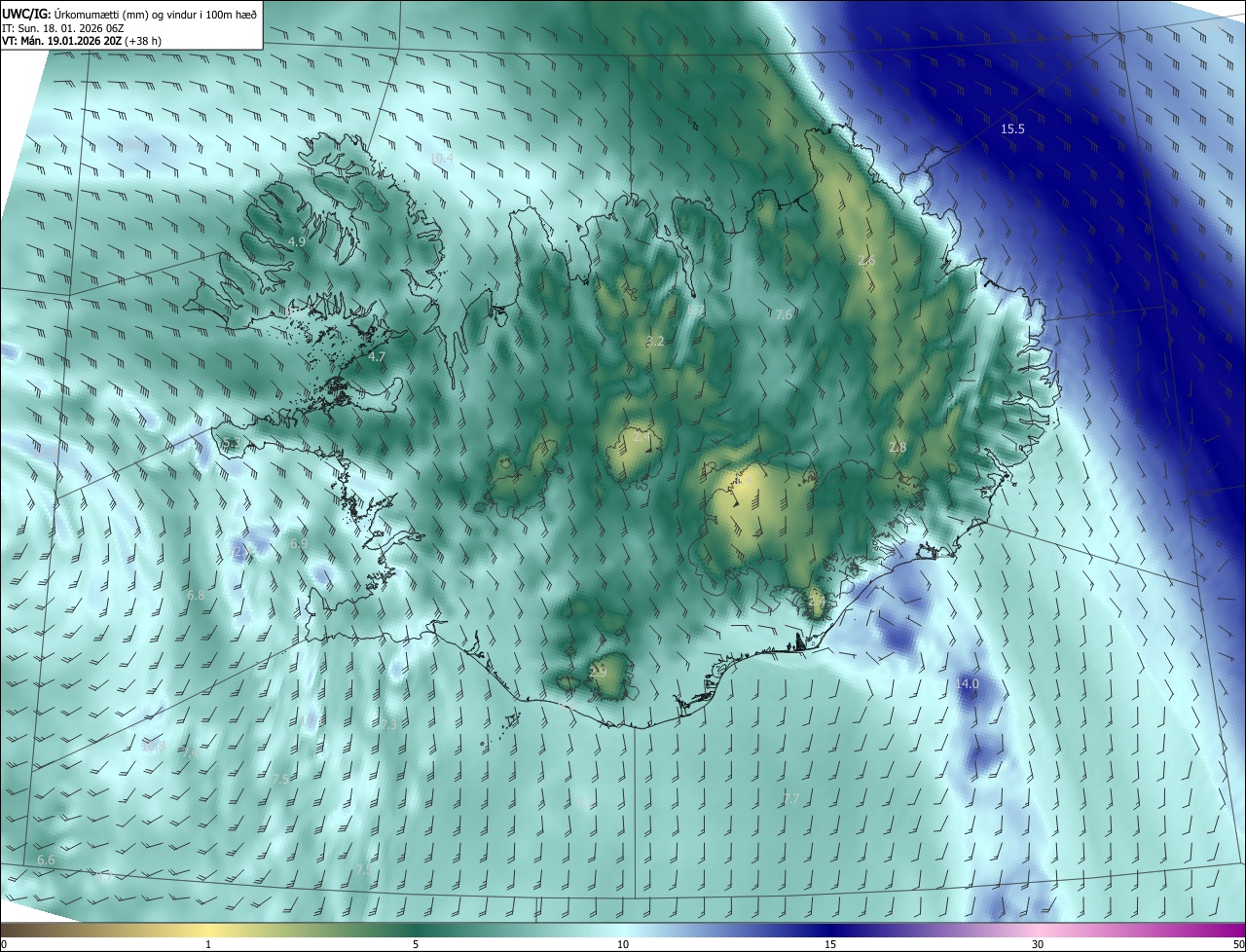Click the 14.0 precipitation value
This screenshot has height=952, width=1246.
tap(967, 684)
